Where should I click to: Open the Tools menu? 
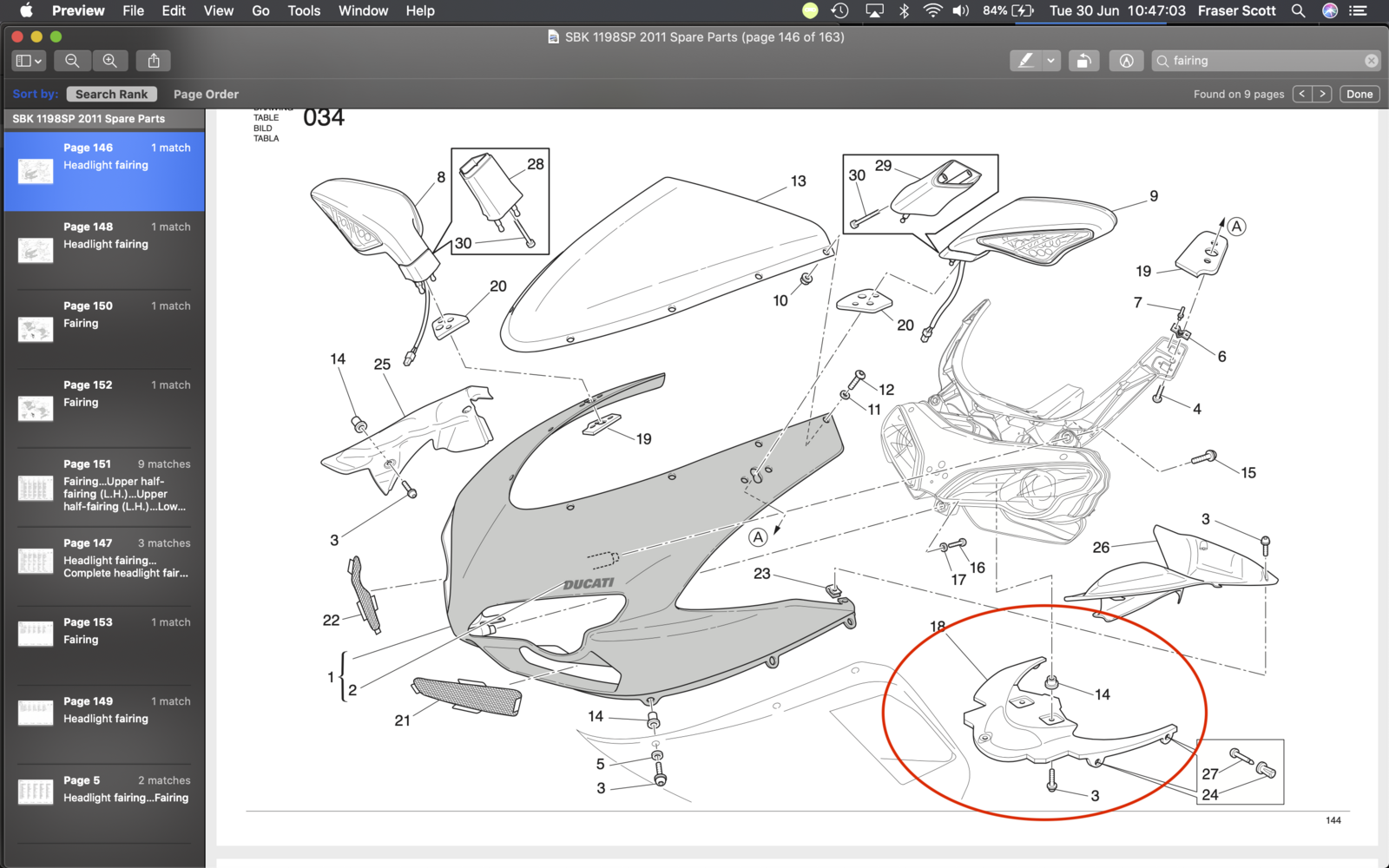point(304,11)
